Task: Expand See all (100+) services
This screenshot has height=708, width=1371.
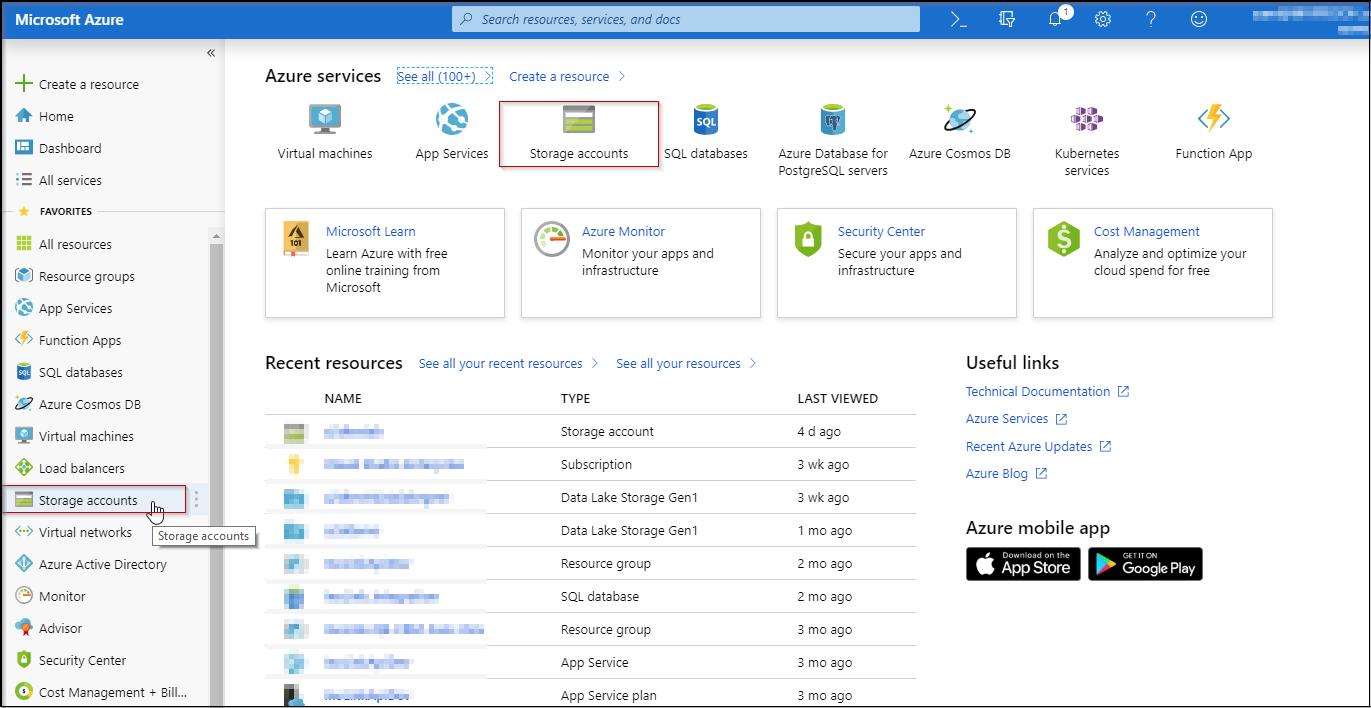Action: [444, 77]
